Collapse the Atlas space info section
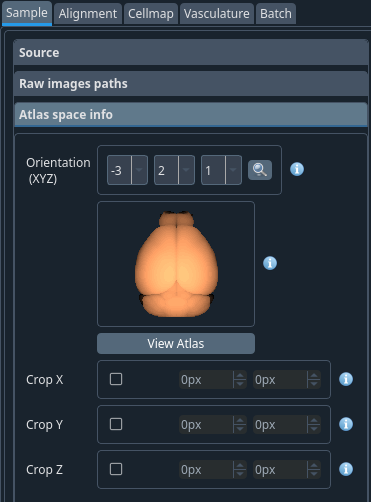Viewport: 371px width, 502px height. pyautogui.click(x=191, y=114)
